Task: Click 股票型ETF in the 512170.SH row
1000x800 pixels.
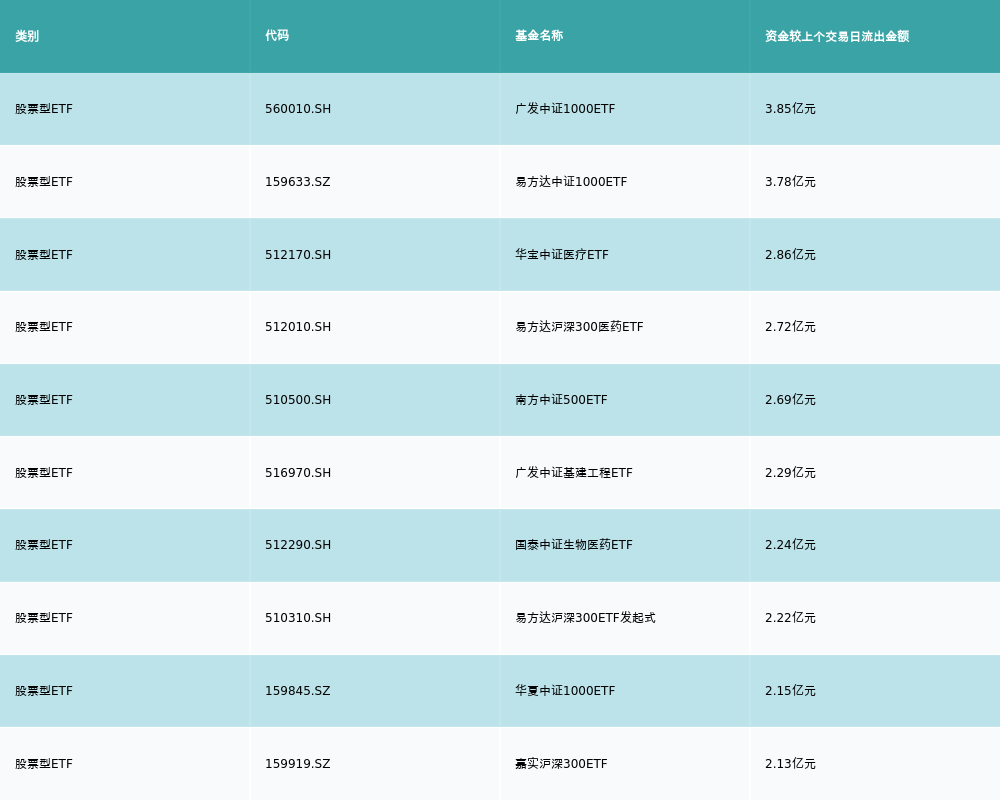Action: [x=44, y=255]
